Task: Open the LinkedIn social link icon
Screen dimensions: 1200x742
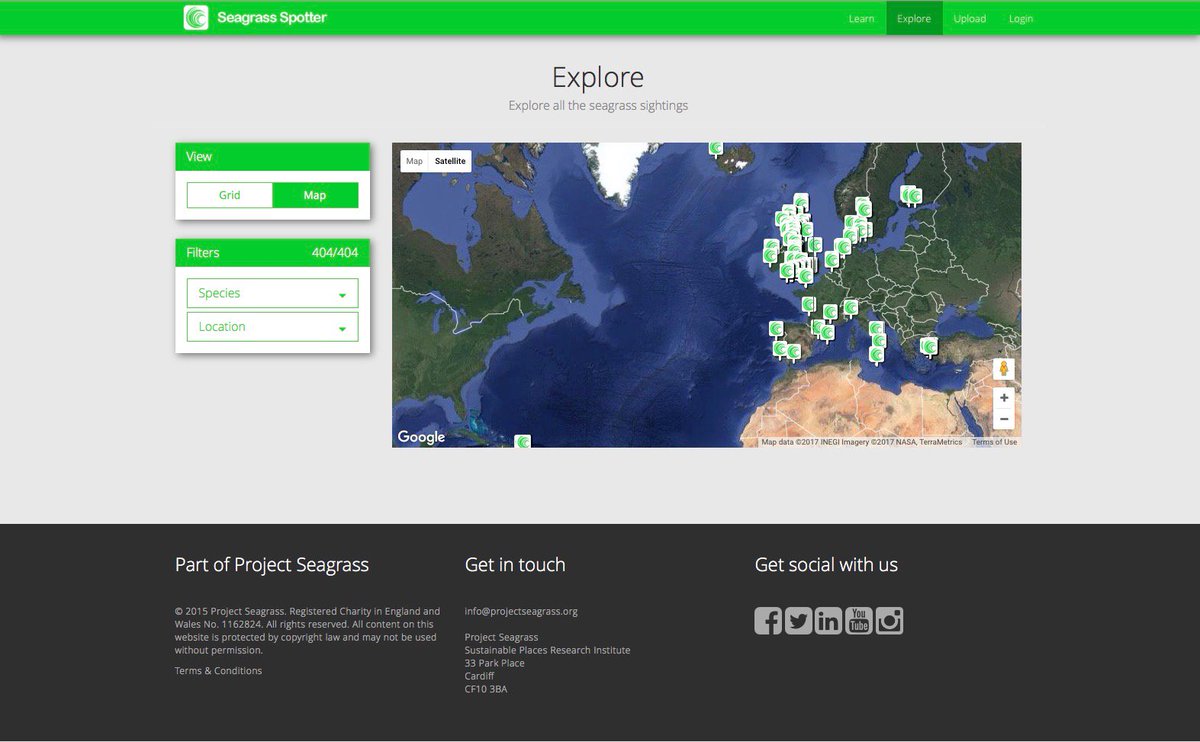Action: pos(828,621)
